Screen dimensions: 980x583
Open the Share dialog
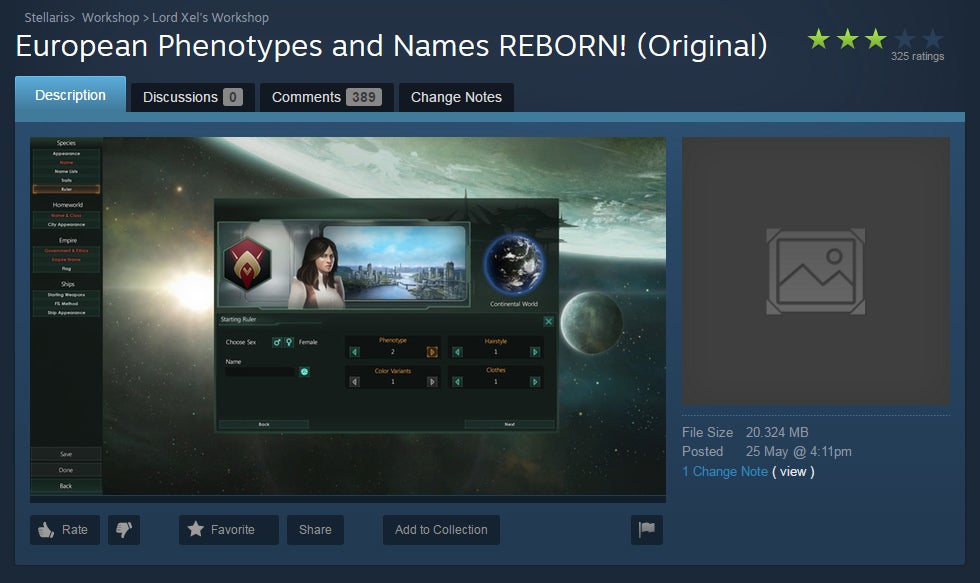tap(315, 530)
